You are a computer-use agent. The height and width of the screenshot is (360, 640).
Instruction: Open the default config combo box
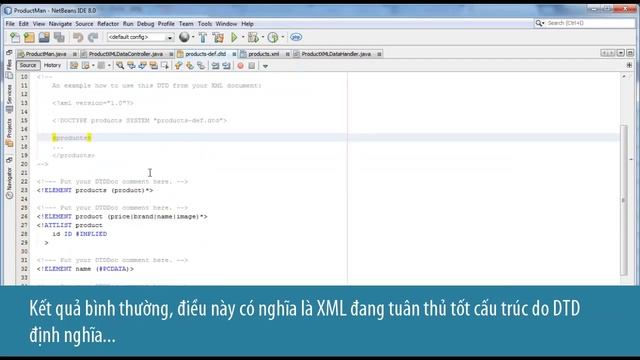(x=140, y=37)
